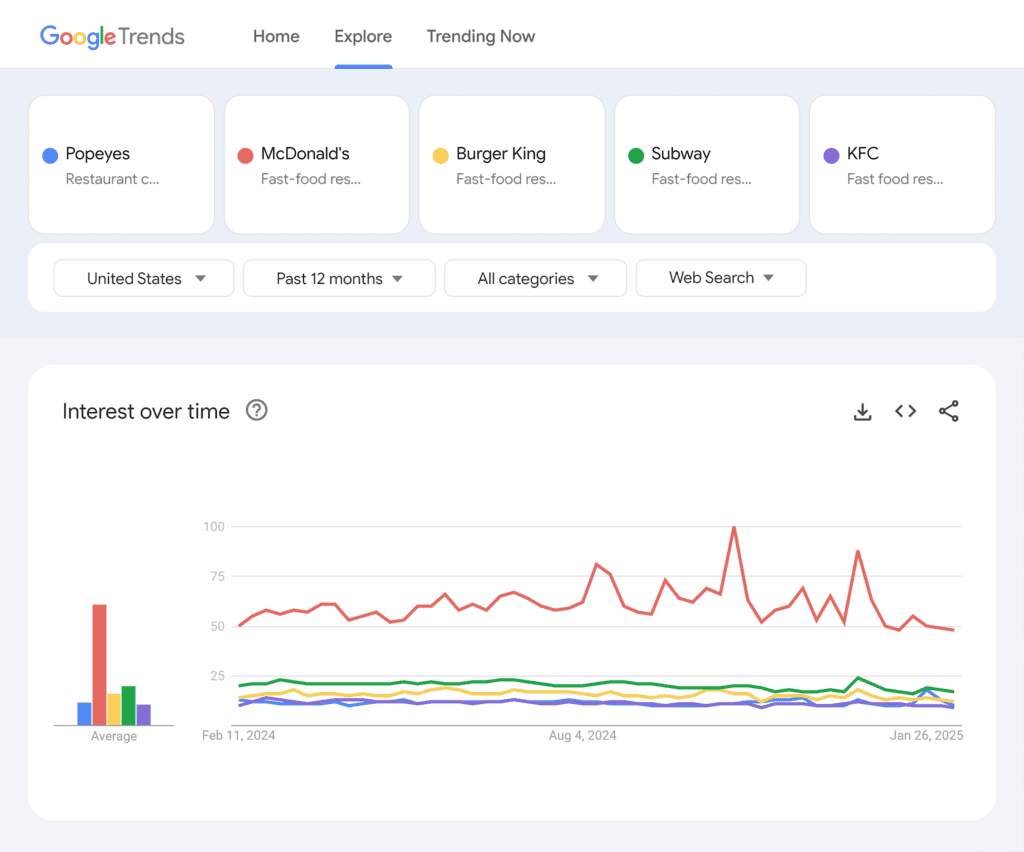Click the blue Popeyes color dot
1024x852 pixels.
pos(50,155)
